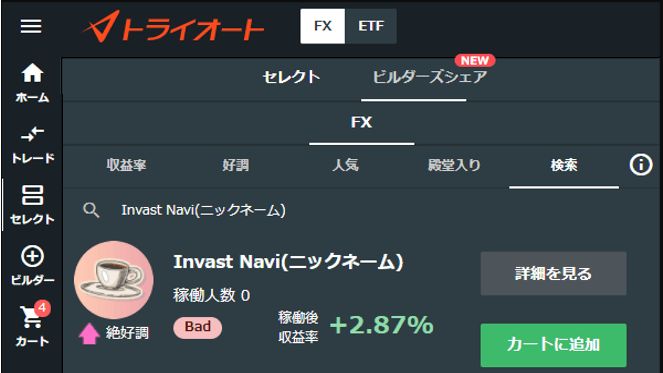Open Builder (ビルダー) plus icon

tap(32, 266)
